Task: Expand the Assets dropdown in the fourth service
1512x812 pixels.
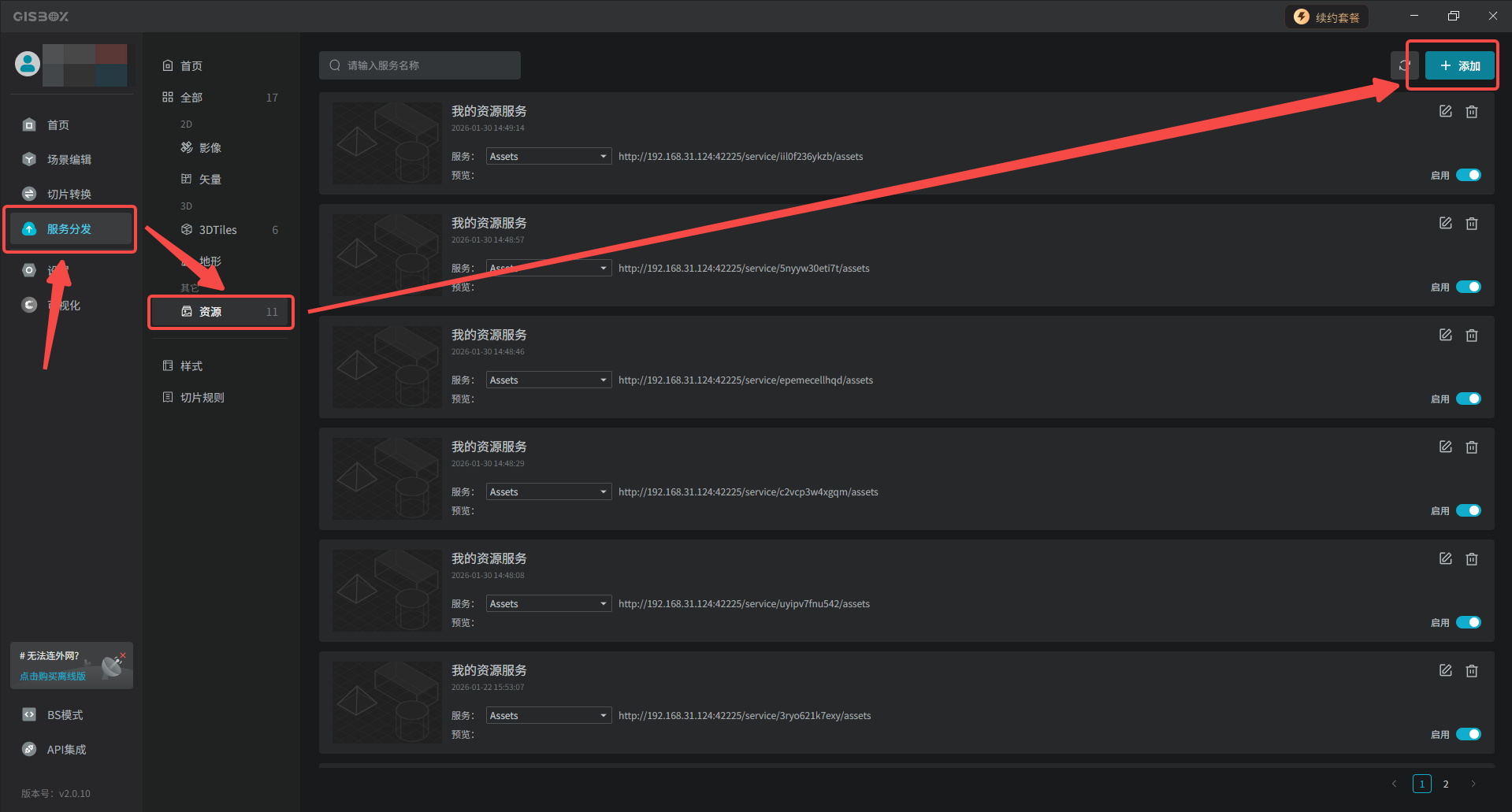Action: pos(548,492)
